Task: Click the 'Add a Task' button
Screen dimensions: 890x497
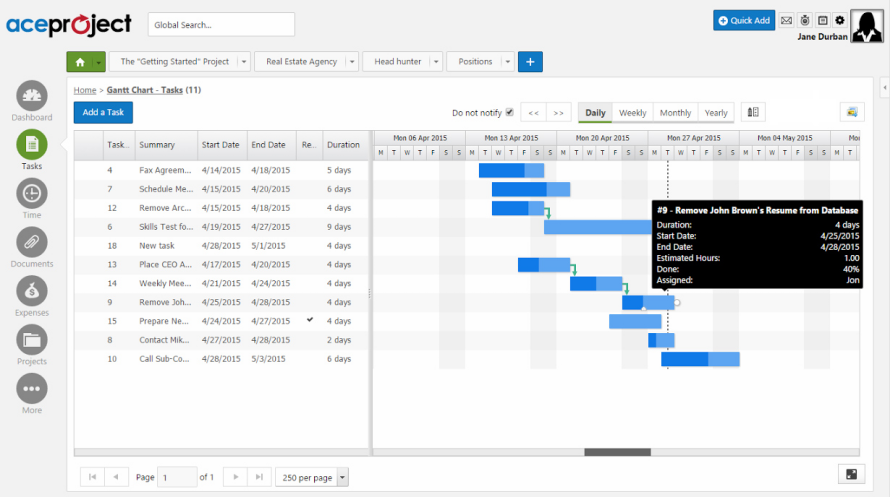Action: point(103,112)
